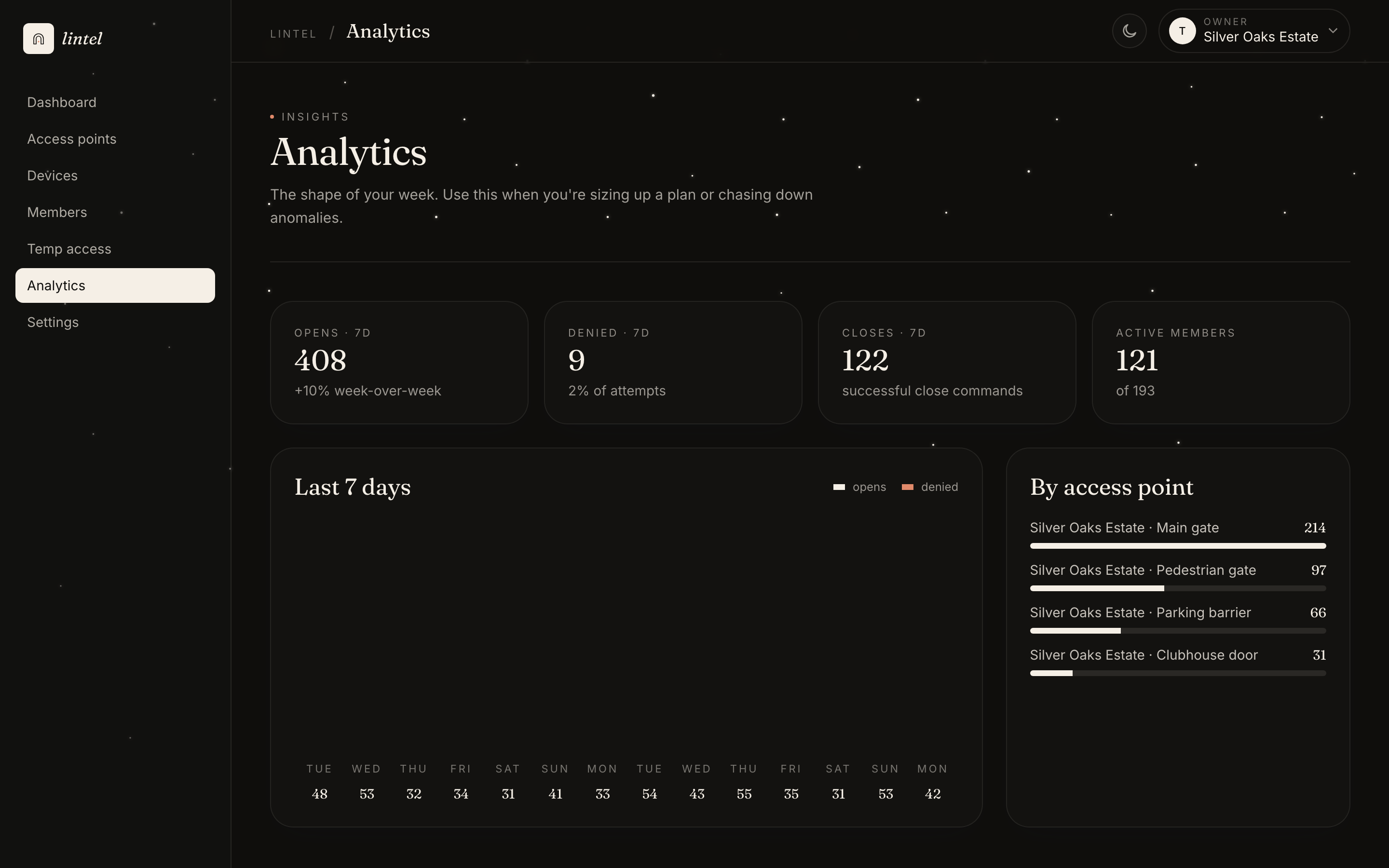The width and height of the screenshot is (1389, 868).
Task: Click the Analytics breadcrumb title
Action: click(388, 31)
